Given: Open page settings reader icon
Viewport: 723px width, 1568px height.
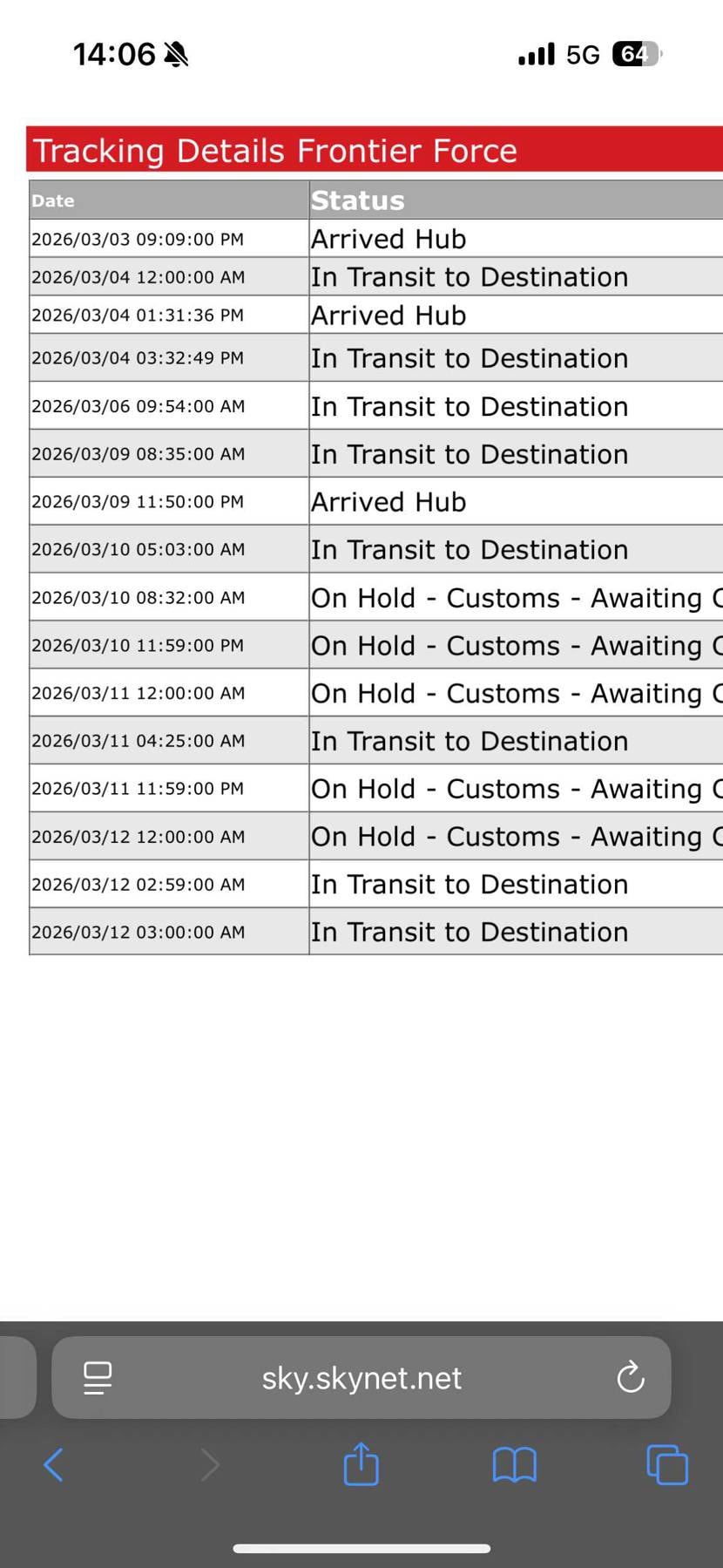Looking at the screenshot, I should 98,1378.
